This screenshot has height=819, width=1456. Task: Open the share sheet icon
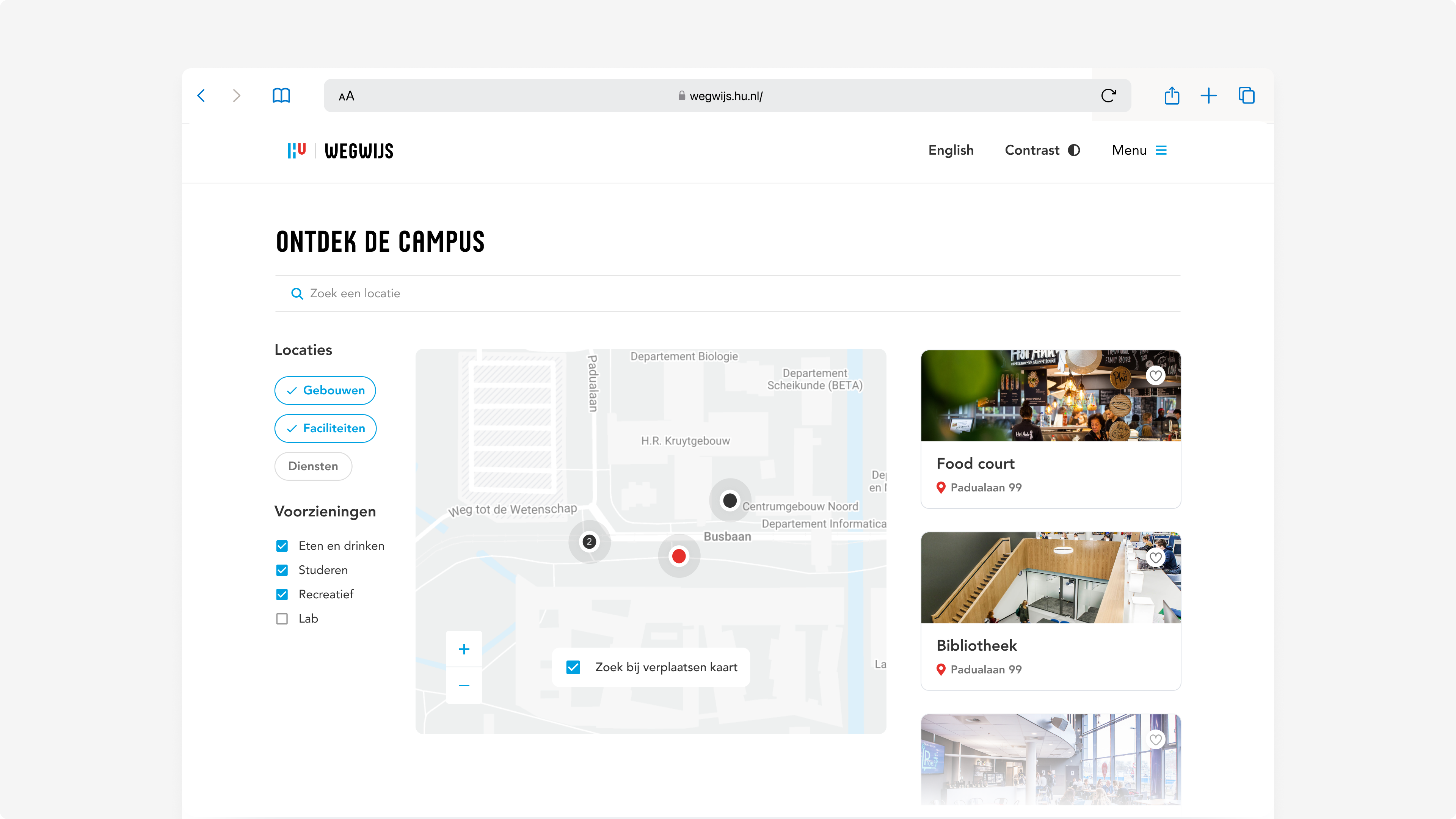coord(1172,96)
